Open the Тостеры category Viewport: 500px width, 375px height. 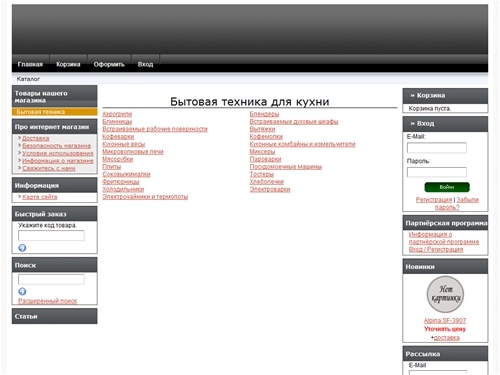262,174
